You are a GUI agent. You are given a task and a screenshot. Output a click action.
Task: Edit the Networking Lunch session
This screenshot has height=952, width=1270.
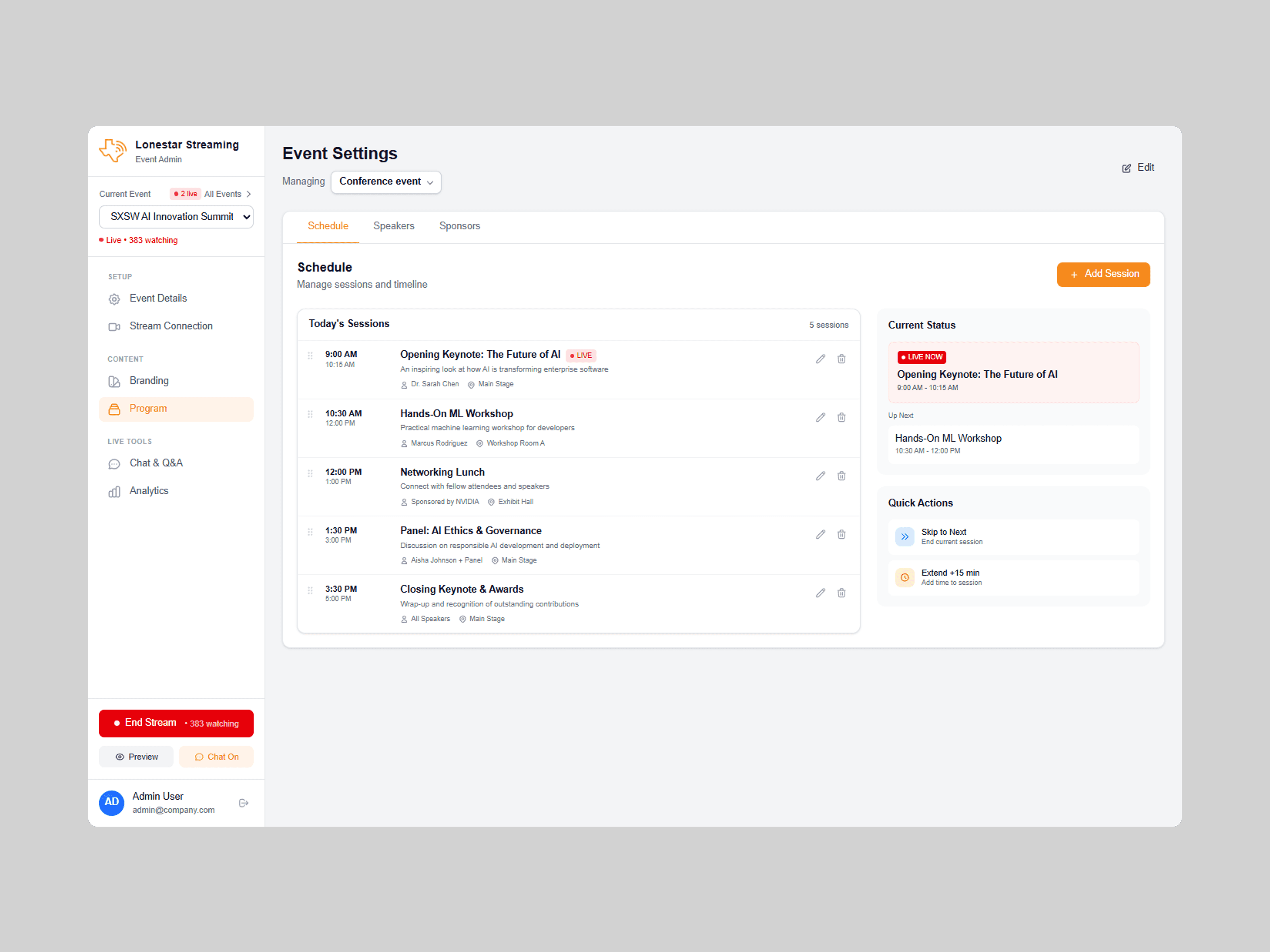click(820, 476)
